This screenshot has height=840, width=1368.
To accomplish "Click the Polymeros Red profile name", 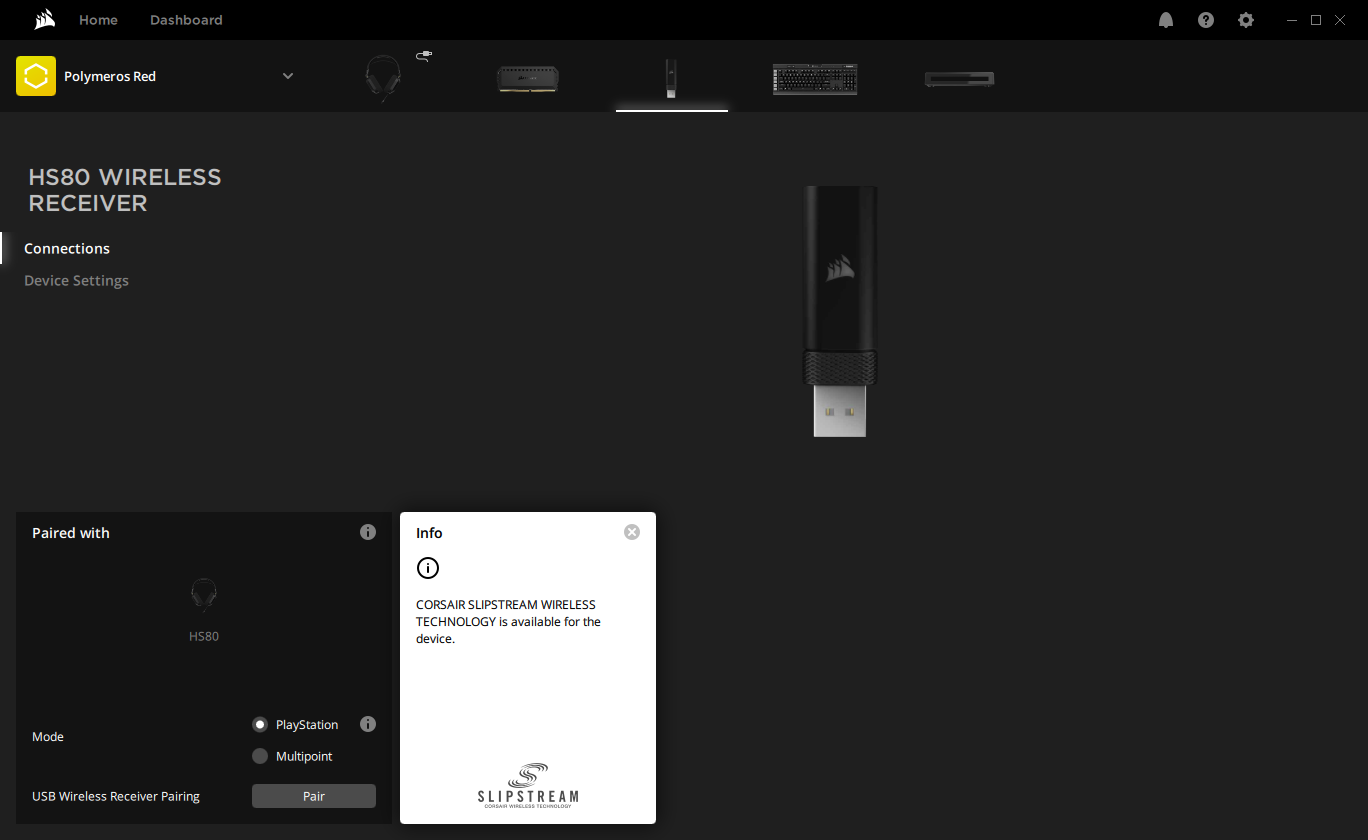I will click(x=110, y=76).
